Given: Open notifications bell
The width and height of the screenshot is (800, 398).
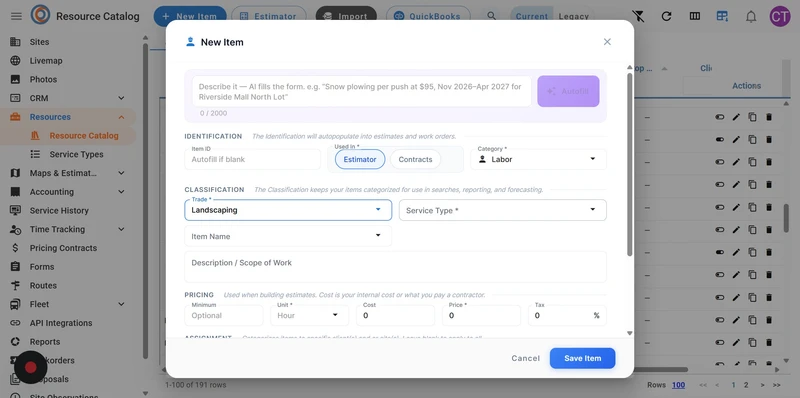Looking at the screenshot, I should click(751, 16).
